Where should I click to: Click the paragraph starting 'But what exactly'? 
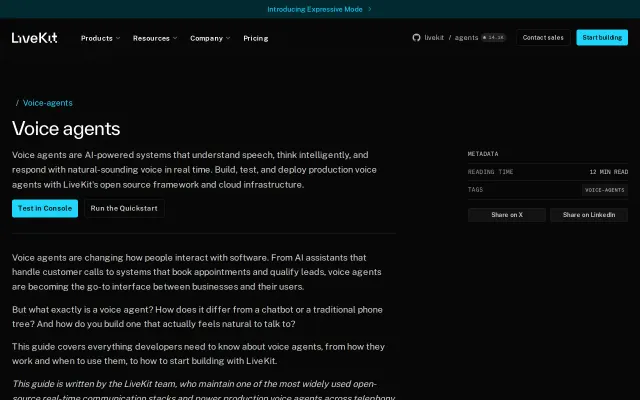click(x=198, y=317)
